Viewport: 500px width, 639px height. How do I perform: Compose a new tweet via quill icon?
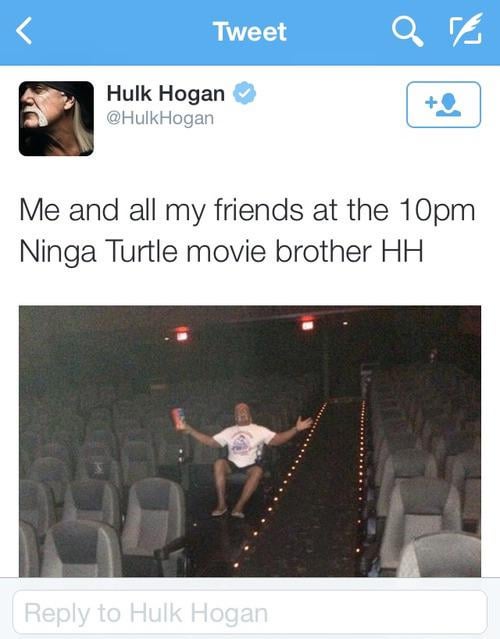point(465,30)
